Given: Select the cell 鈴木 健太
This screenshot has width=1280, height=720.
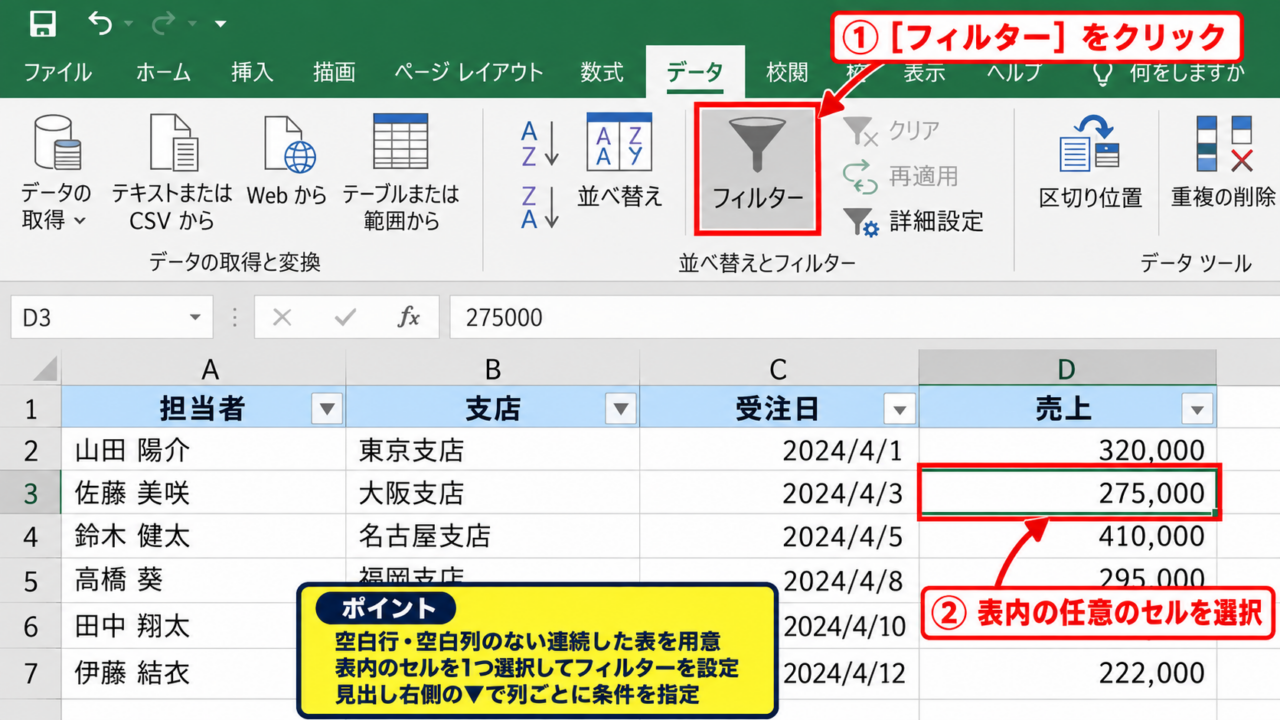Looking at the screenshot, I should pos(204,537).
